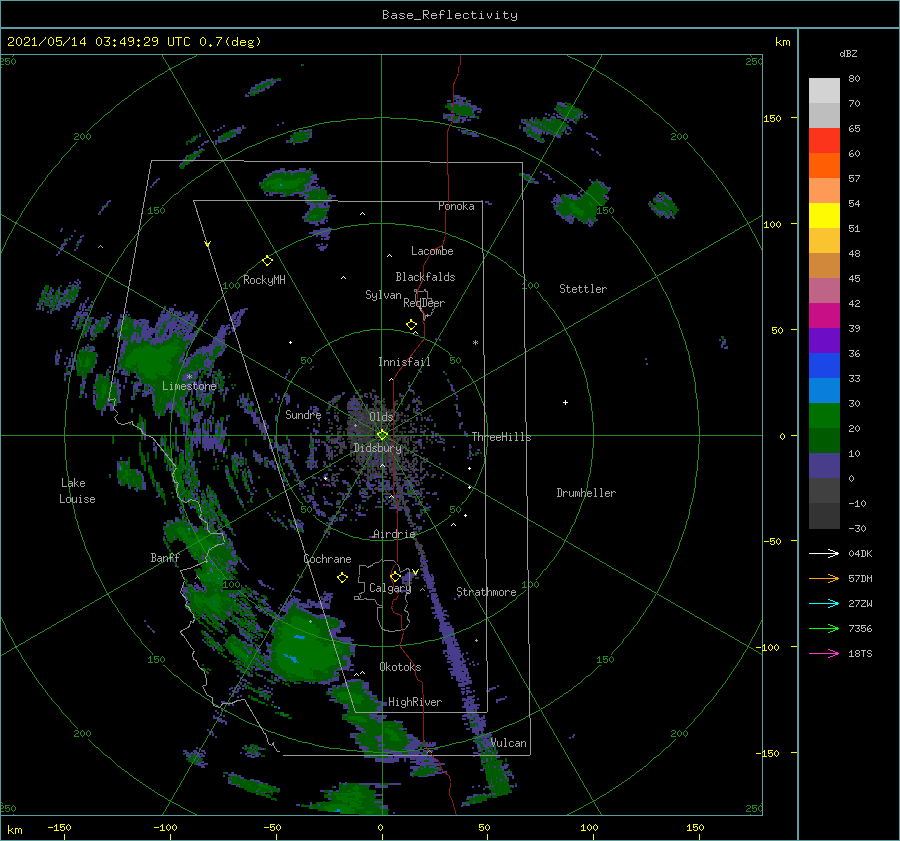Click the orange 57DM arrow in legend

(x=824, y=579)
